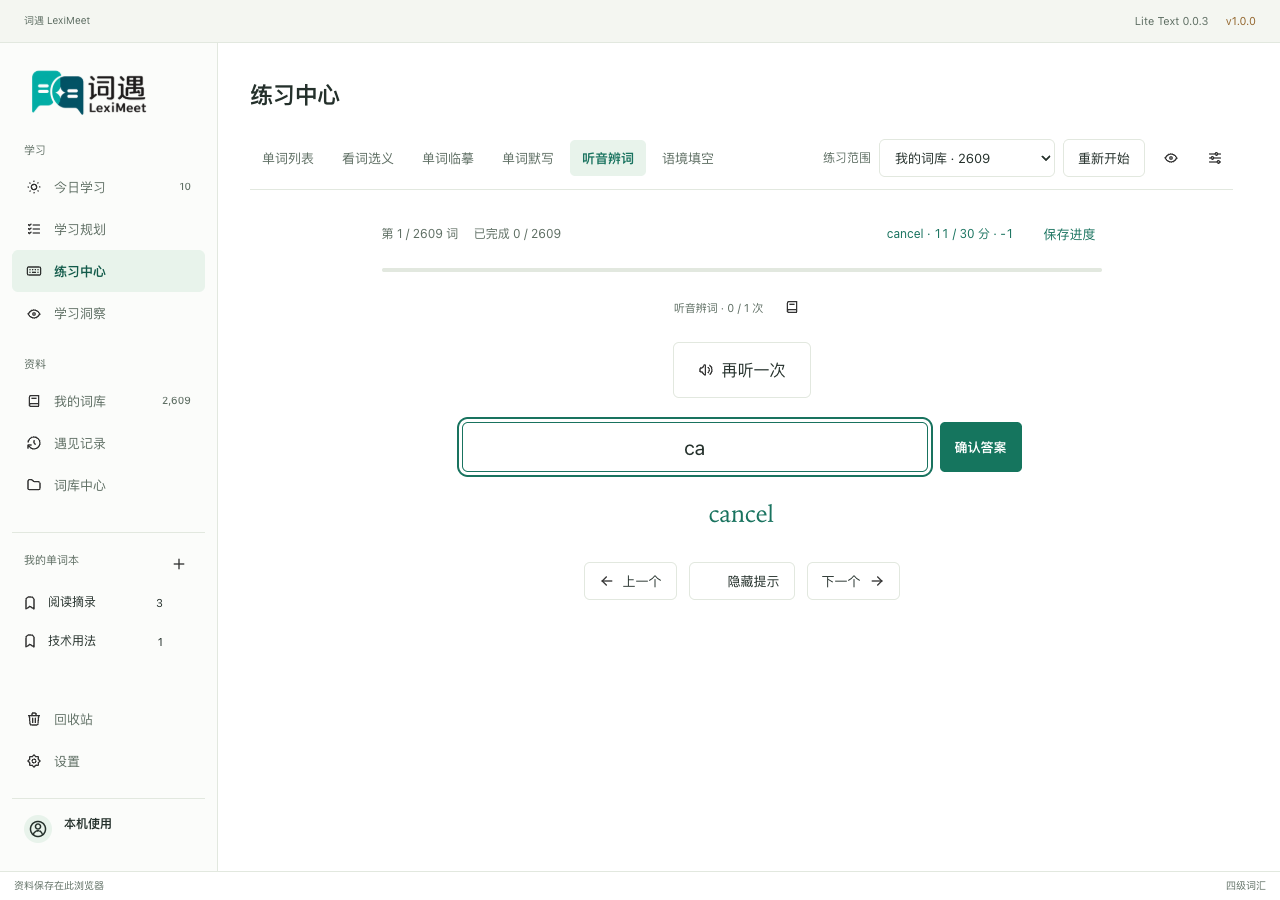Click the 保存进度 link
The width and height of the screenshot is (1280, 900).
1069,234
